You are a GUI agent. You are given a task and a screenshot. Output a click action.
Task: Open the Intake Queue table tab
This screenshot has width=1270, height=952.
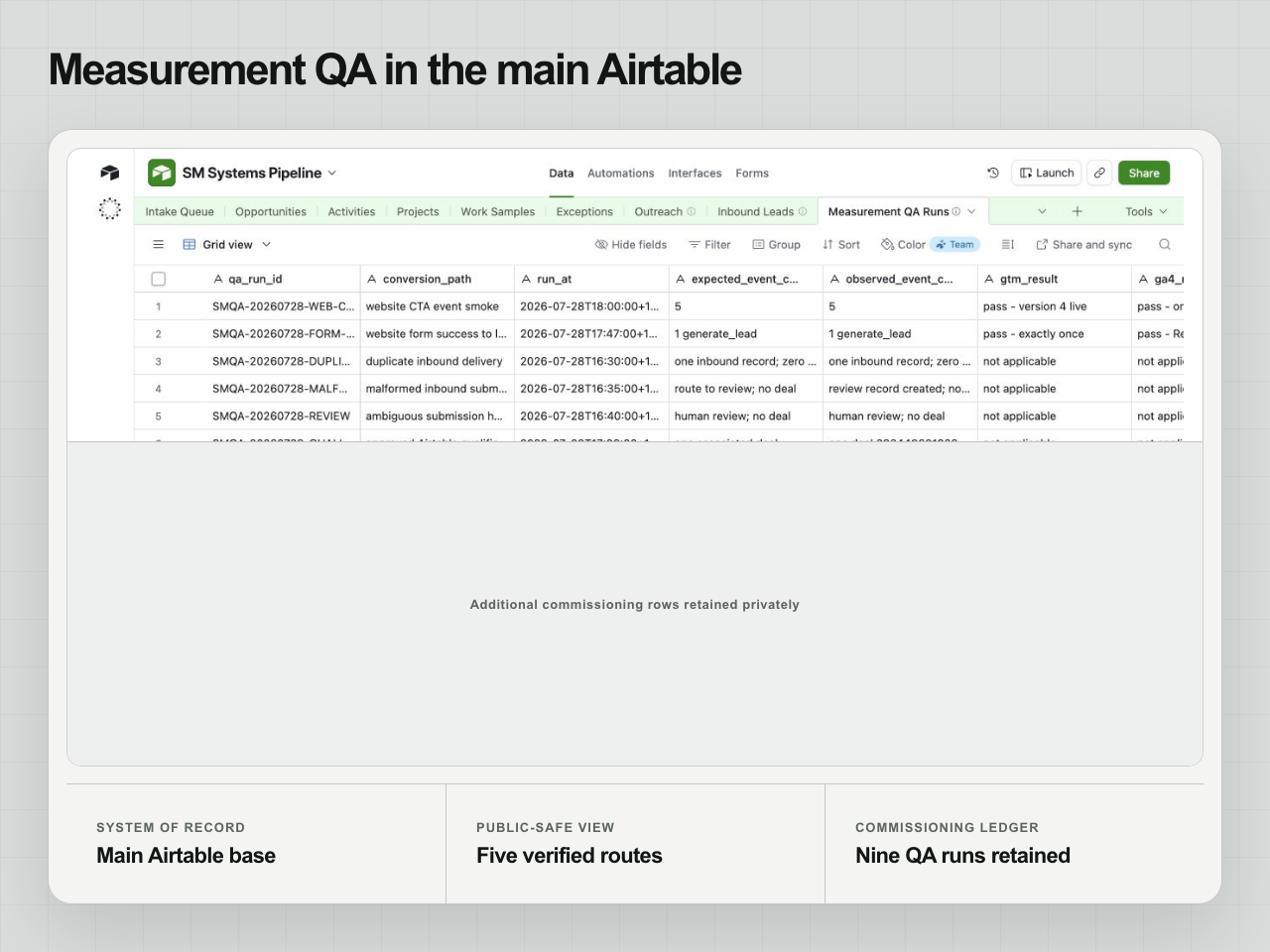(180, 211)
